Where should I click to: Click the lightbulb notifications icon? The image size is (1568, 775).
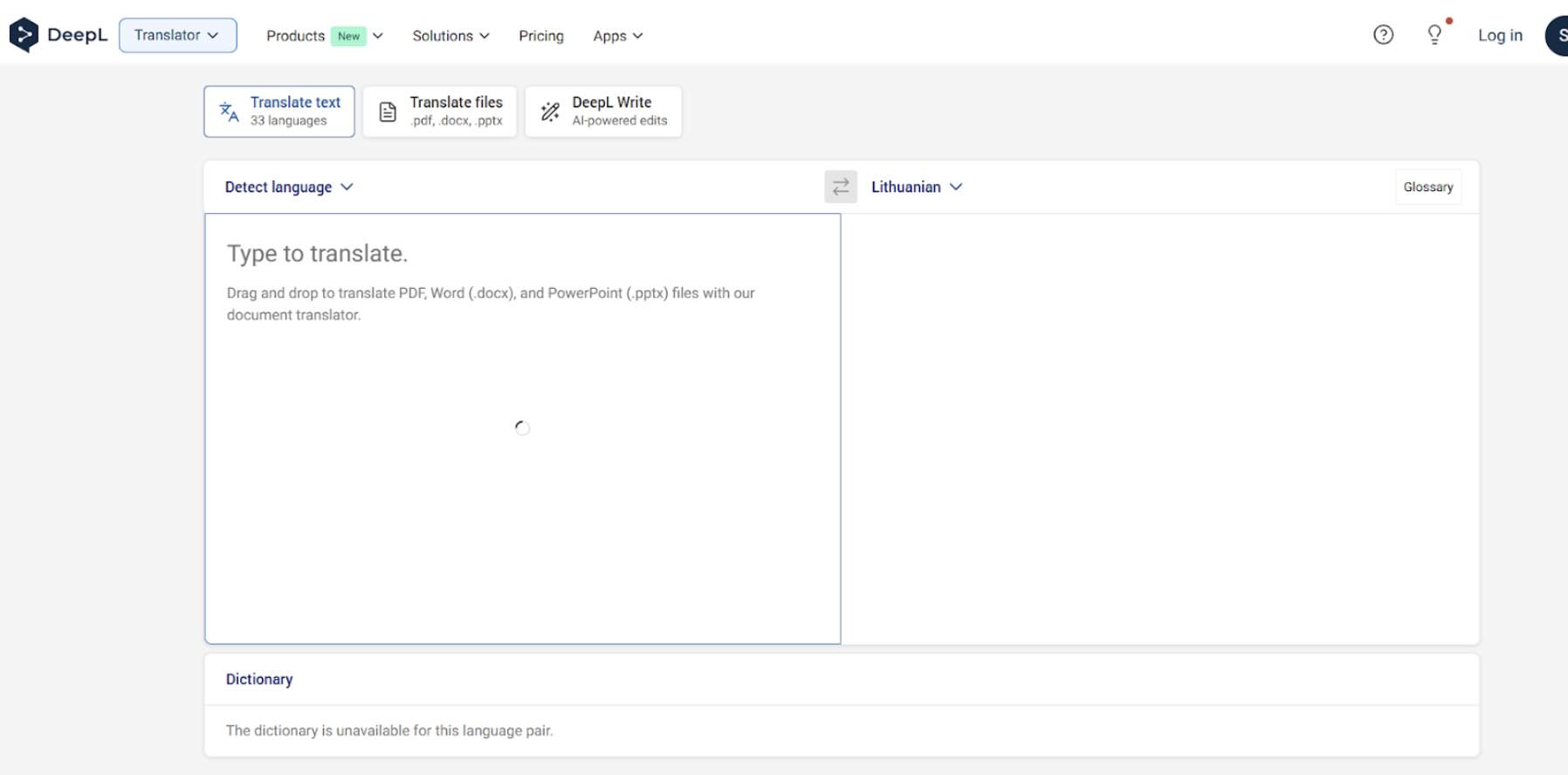pos(1434,35)
